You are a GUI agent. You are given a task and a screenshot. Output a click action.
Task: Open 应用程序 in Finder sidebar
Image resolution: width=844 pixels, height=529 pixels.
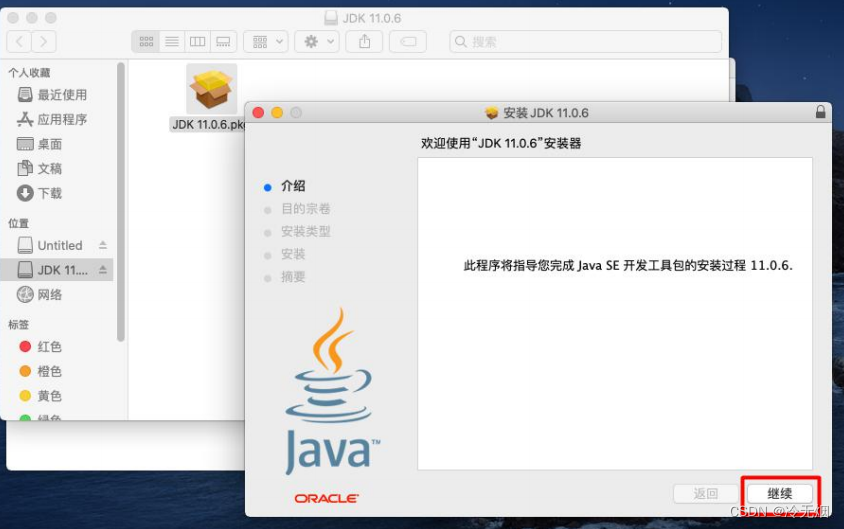click(59, 119)
